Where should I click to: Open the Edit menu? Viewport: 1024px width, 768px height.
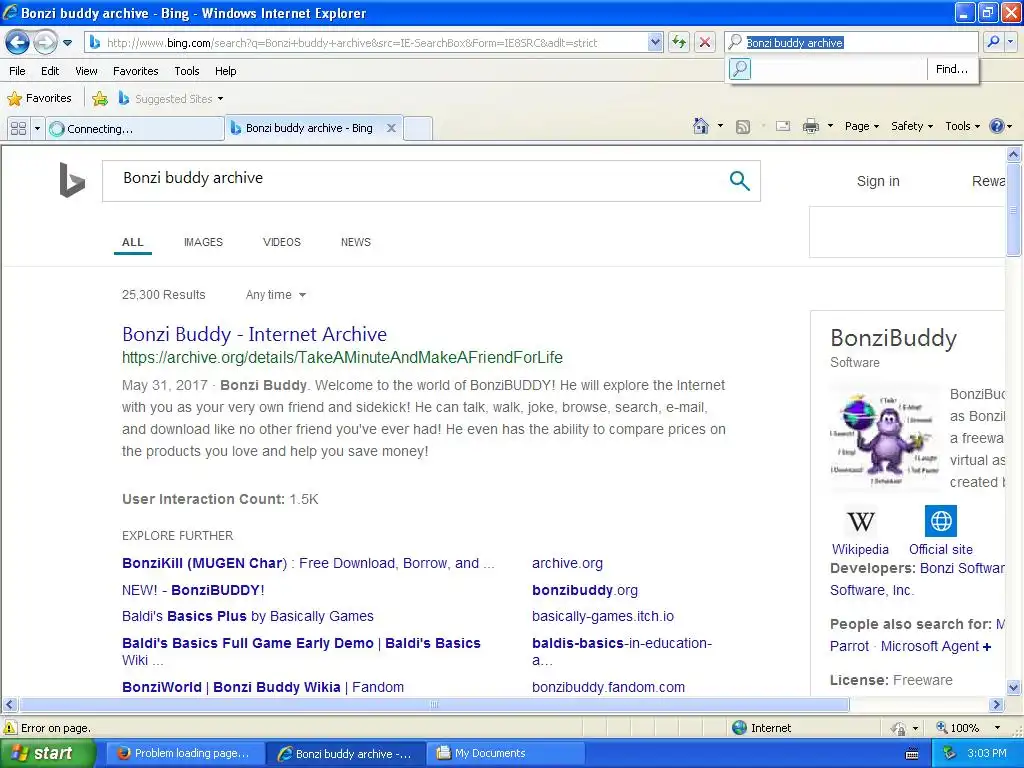[x=50, y=71]
